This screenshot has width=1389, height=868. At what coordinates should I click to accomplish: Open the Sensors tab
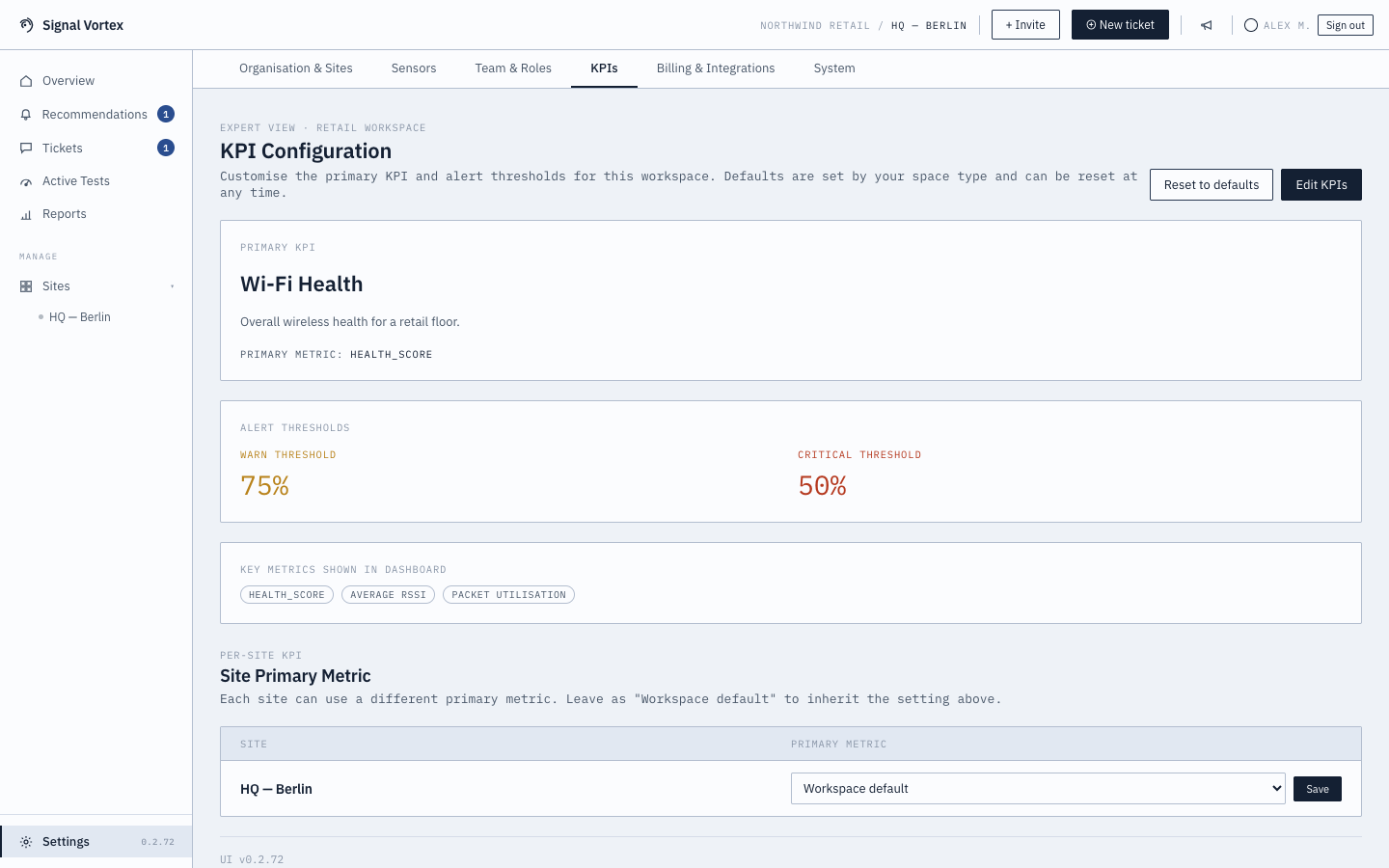click(414, 68)
